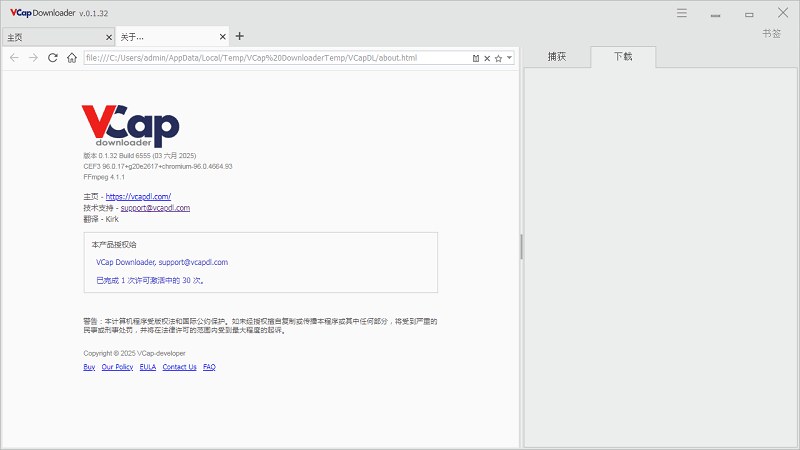Click the browser back arrow
Viewport: 800px width, 450px height.
(x=14, y=58)
